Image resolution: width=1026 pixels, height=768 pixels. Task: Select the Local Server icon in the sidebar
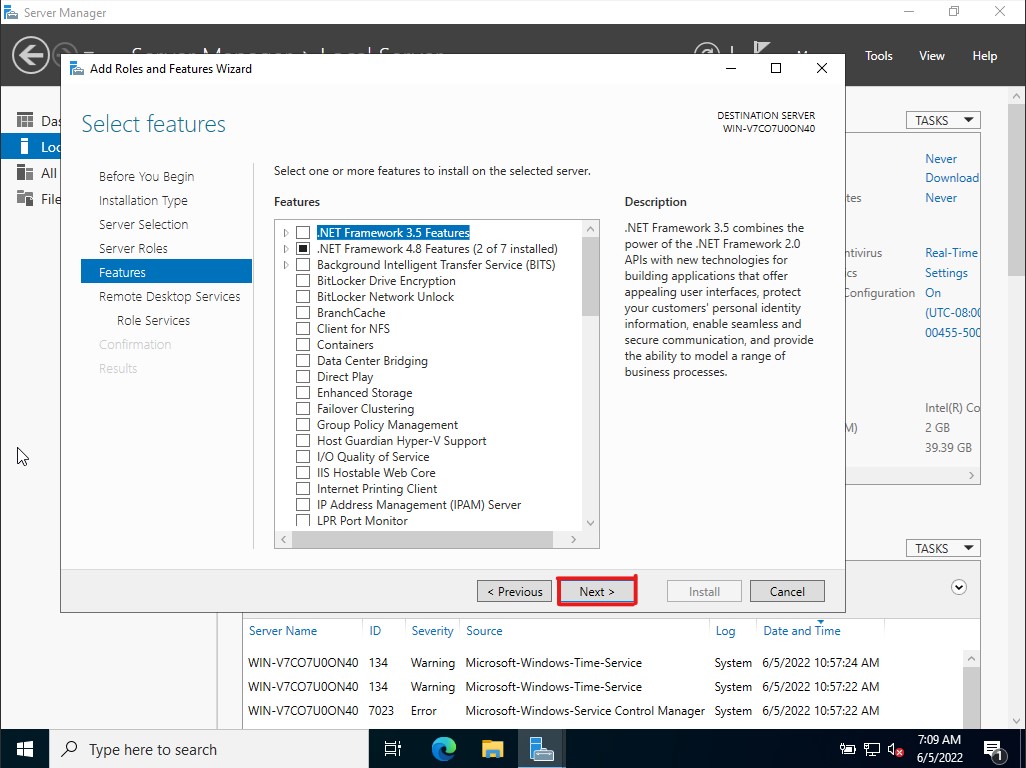click(x=25, y=146)
